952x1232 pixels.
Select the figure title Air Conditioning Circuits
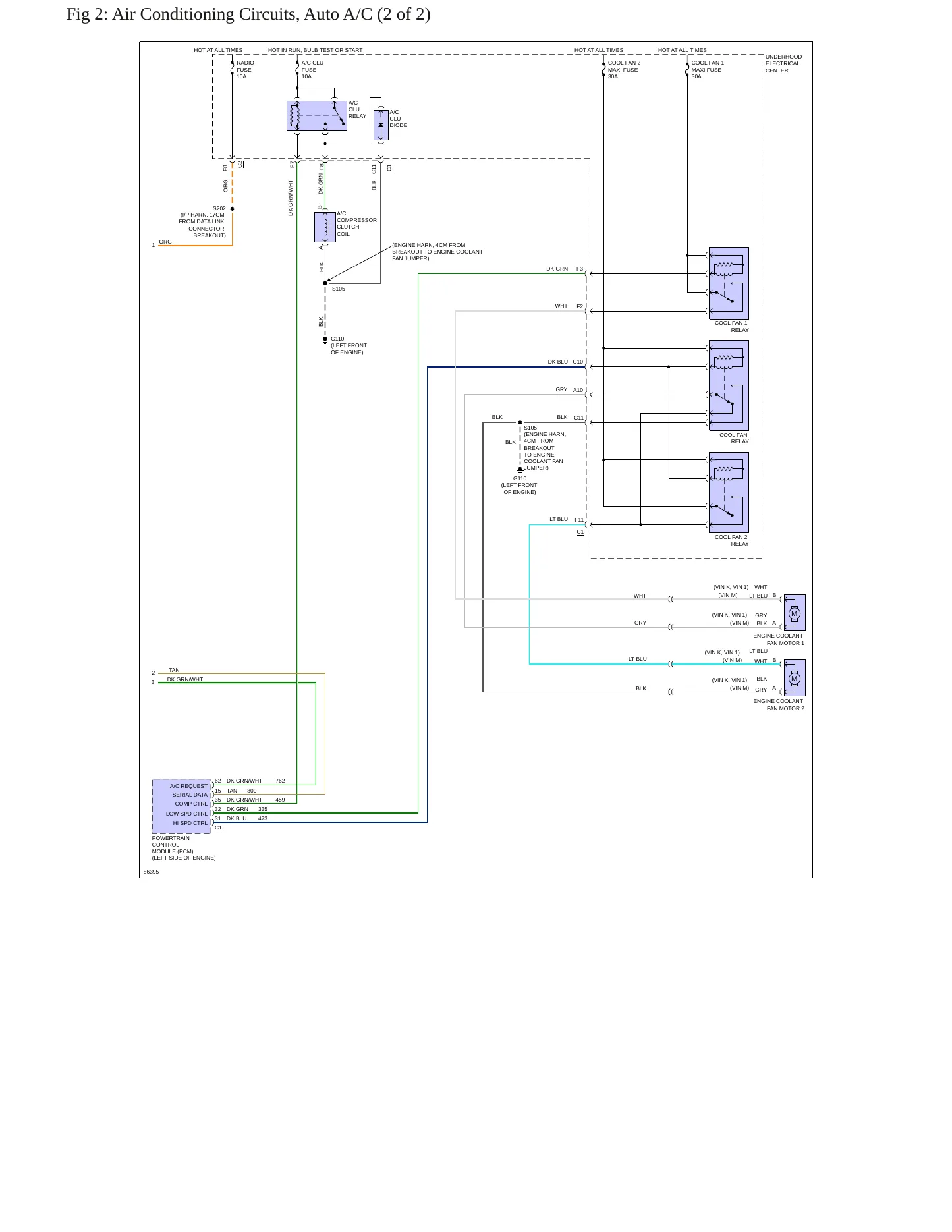tap(248, 14)
